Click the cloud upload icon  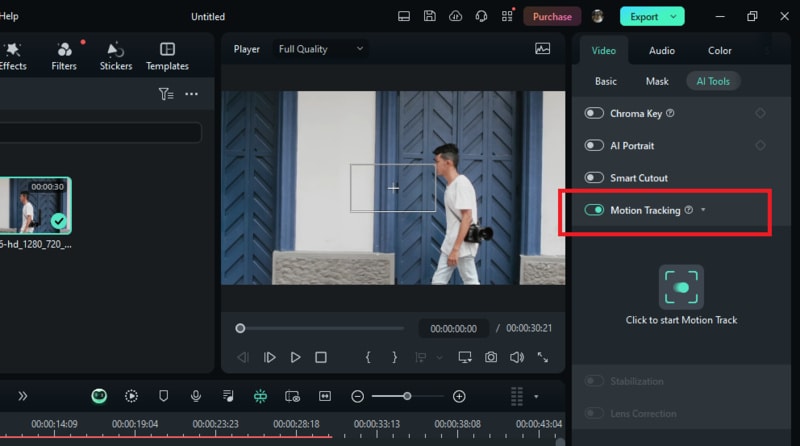click(455, 16)
